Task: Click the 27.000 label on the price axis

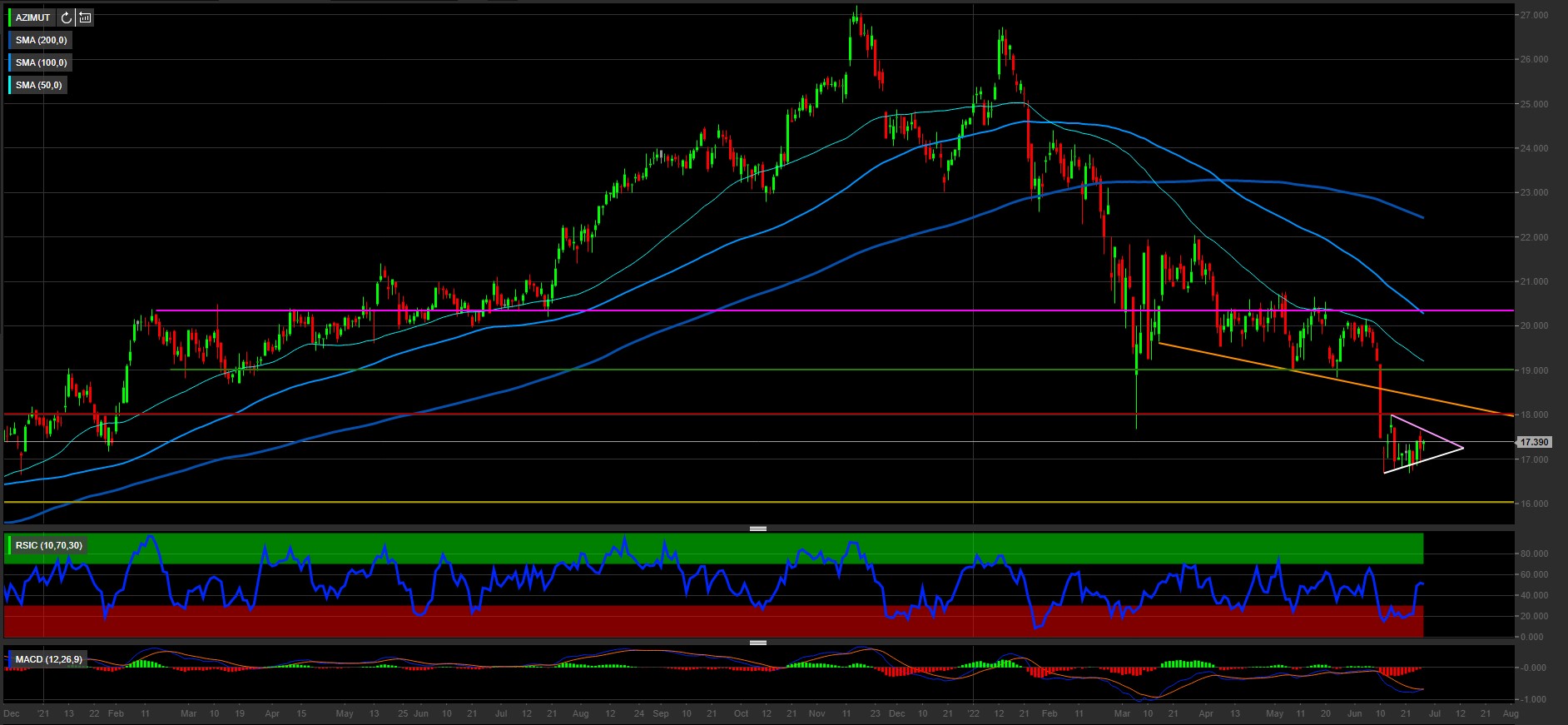Action: 1533,15
